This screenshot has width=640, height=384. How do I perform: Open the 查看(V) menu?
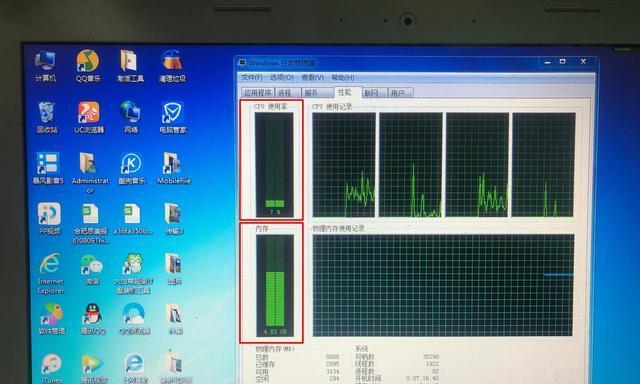tap(313, 77)
